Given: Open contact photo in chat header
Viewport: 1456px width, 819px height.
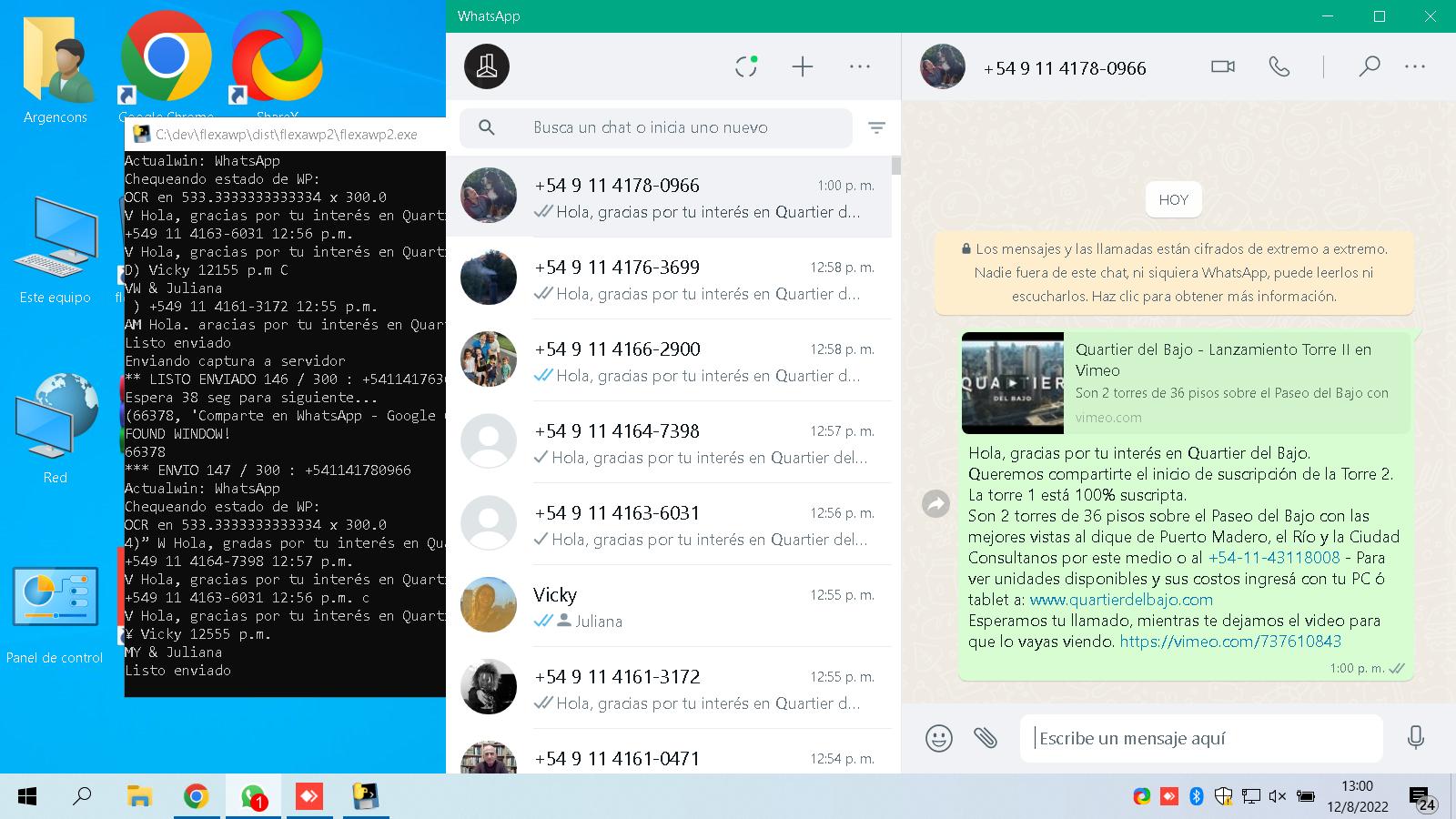Looking at the screenshot, I should click(943, 66).
